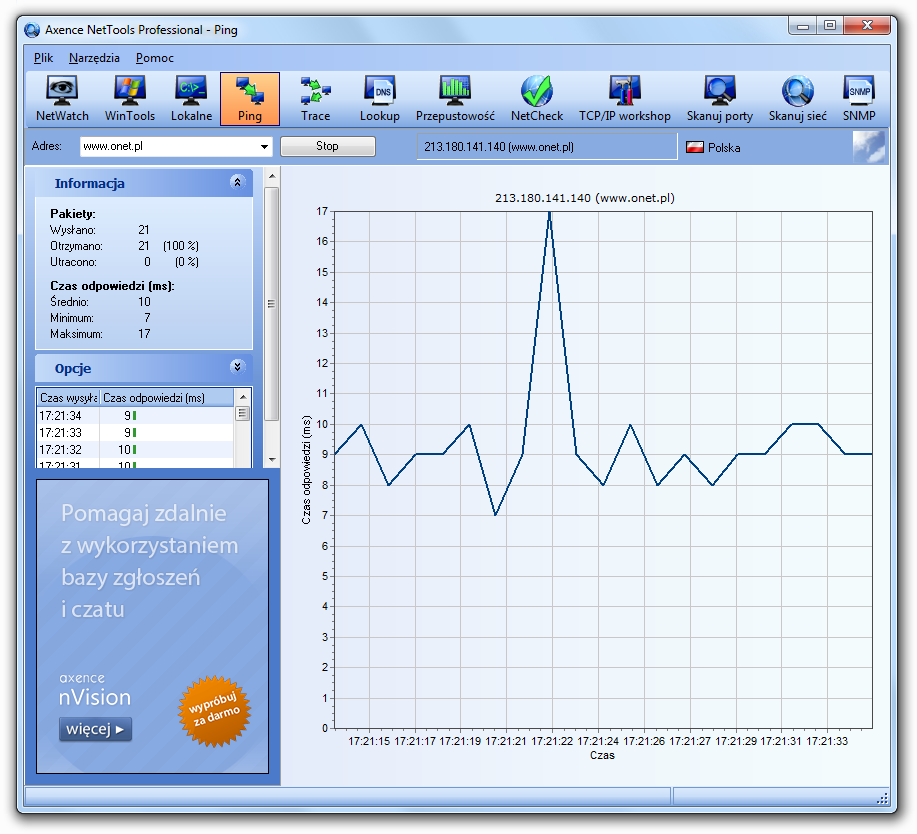Open the Lokalne local info tool
Viewport: 917px width, 834px height.
(x=191, y=99)
